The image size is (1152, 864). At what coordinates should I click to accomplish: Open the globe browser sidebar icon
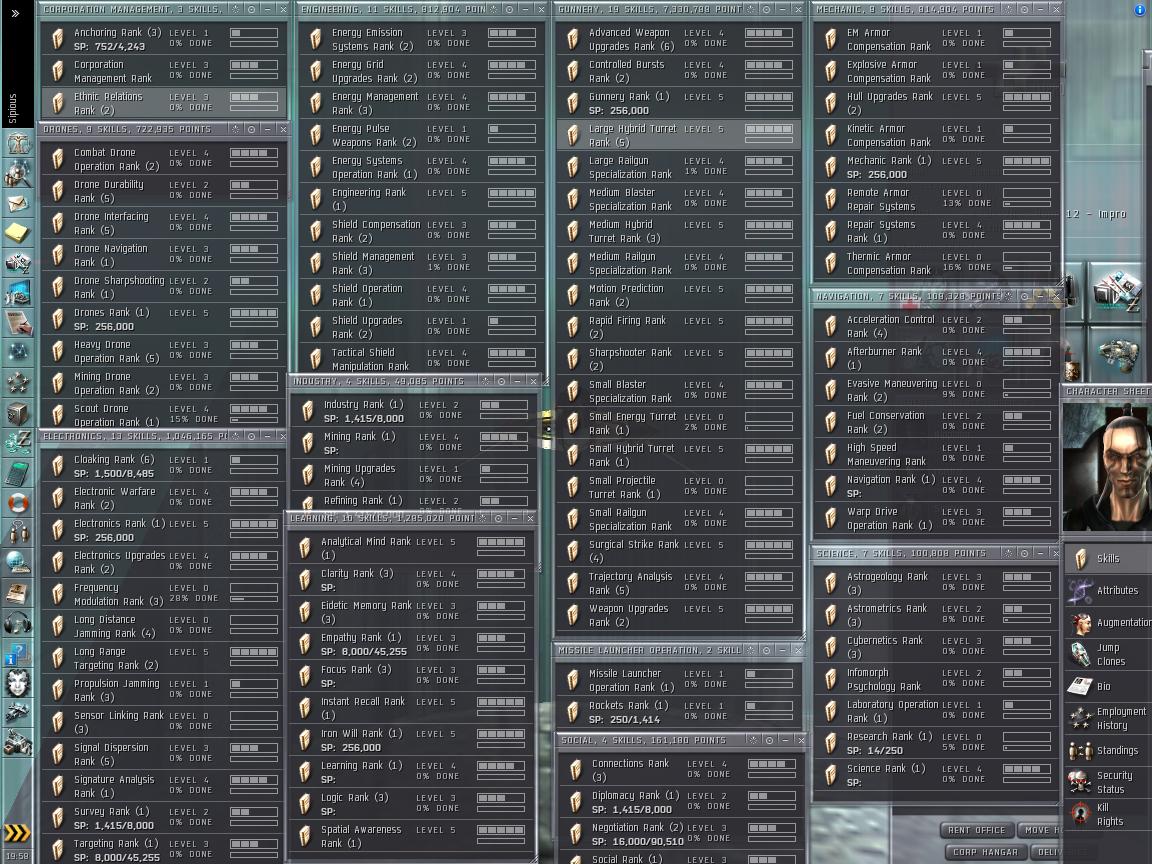click(x=18, y=563)
